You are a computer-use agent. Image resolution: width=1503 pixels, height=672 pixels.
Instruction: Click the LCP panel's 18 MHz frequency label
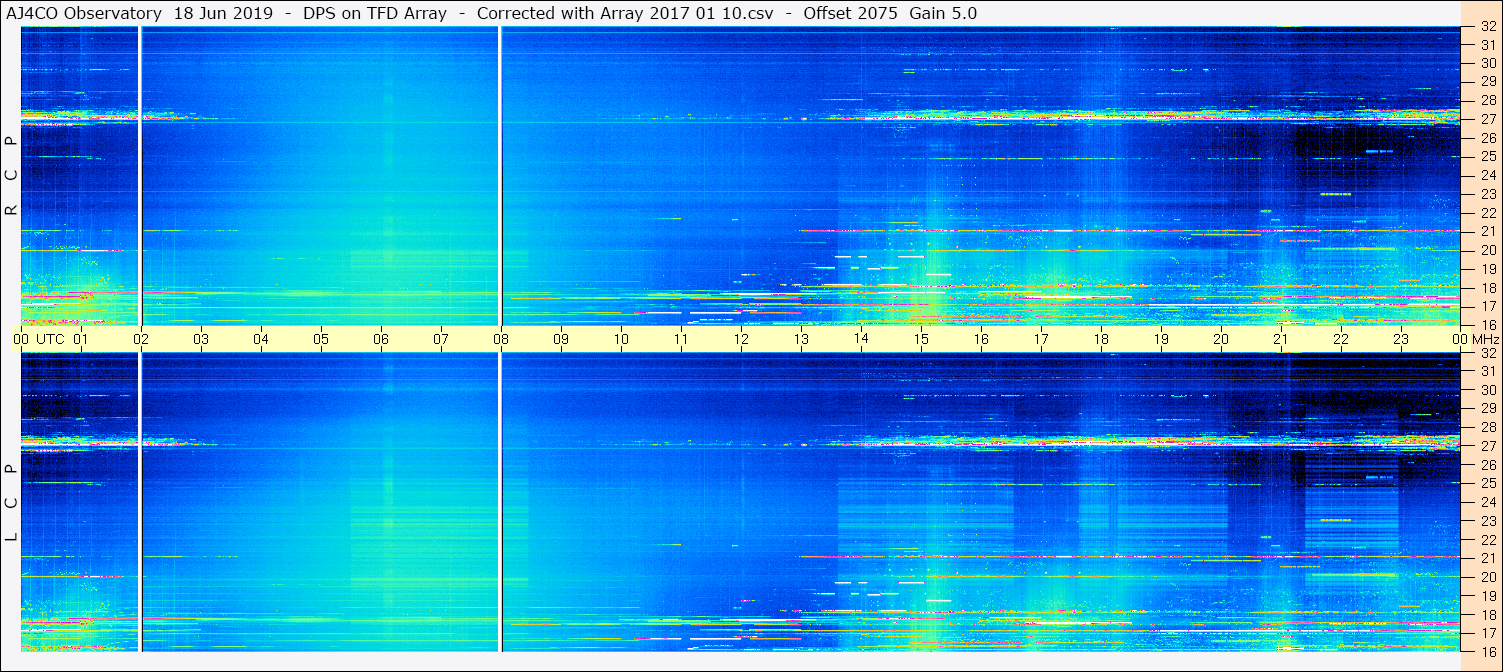click(x=1488, y=614)
